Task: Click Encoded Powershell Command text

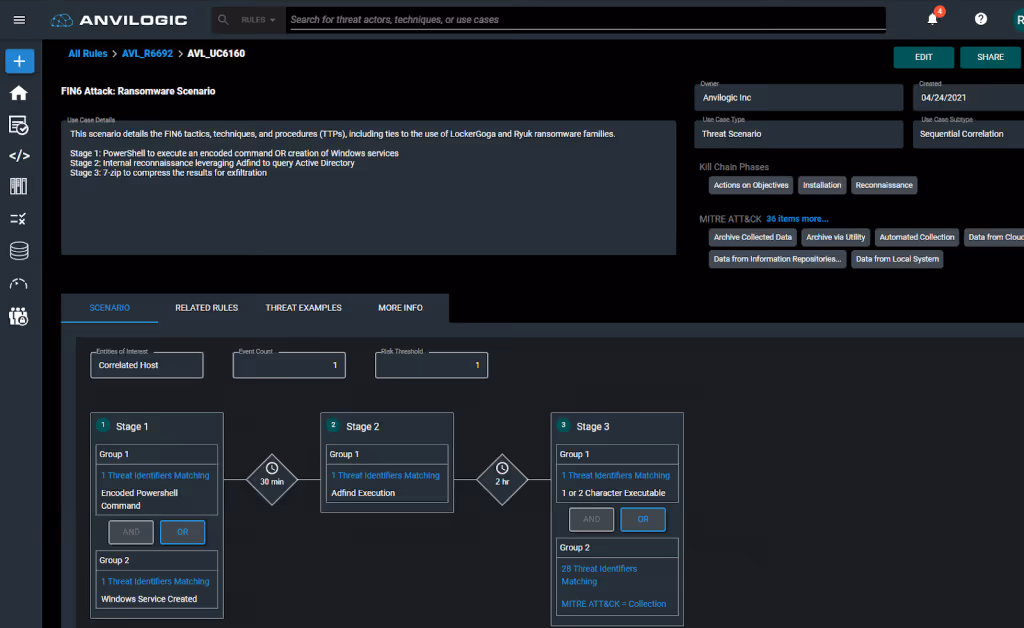Action: coord(139,499)
